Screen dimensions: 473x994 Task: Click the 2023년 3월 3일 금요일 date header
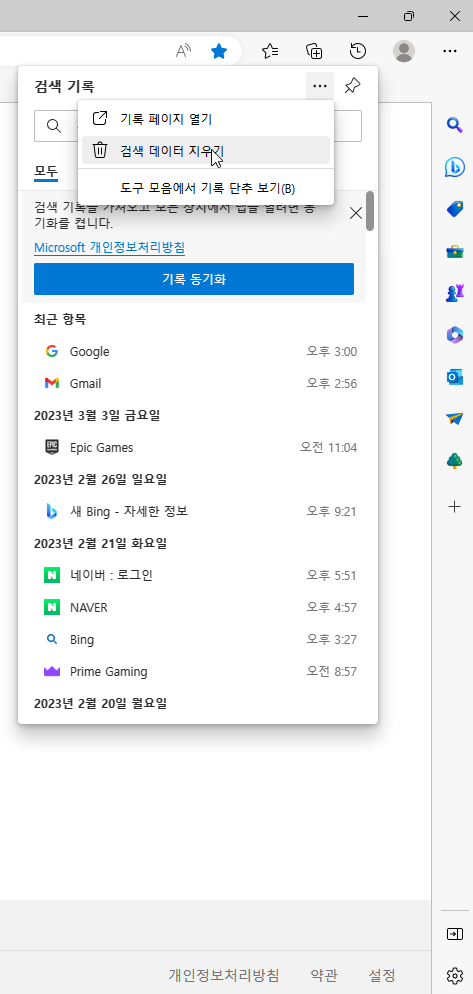click(x=97, y=415)
